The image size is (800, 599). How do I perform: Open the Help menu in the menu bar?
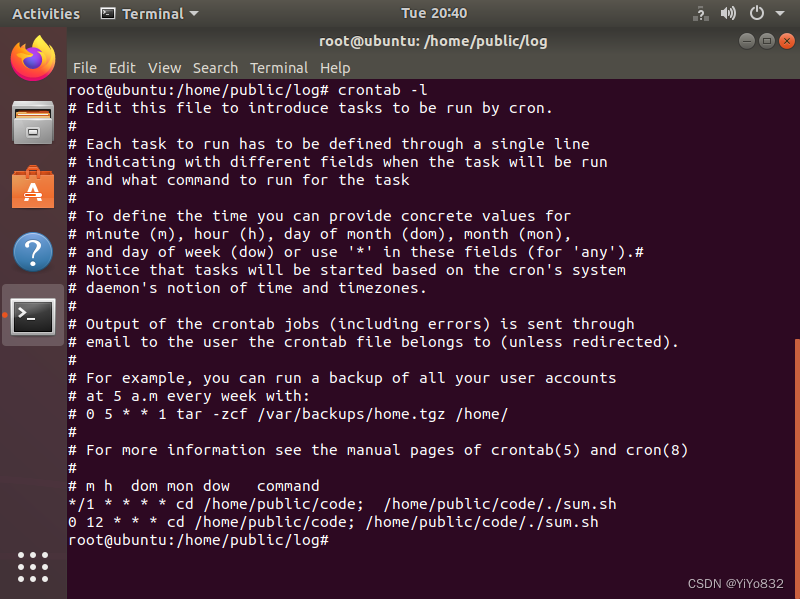[x=335, y=68]
